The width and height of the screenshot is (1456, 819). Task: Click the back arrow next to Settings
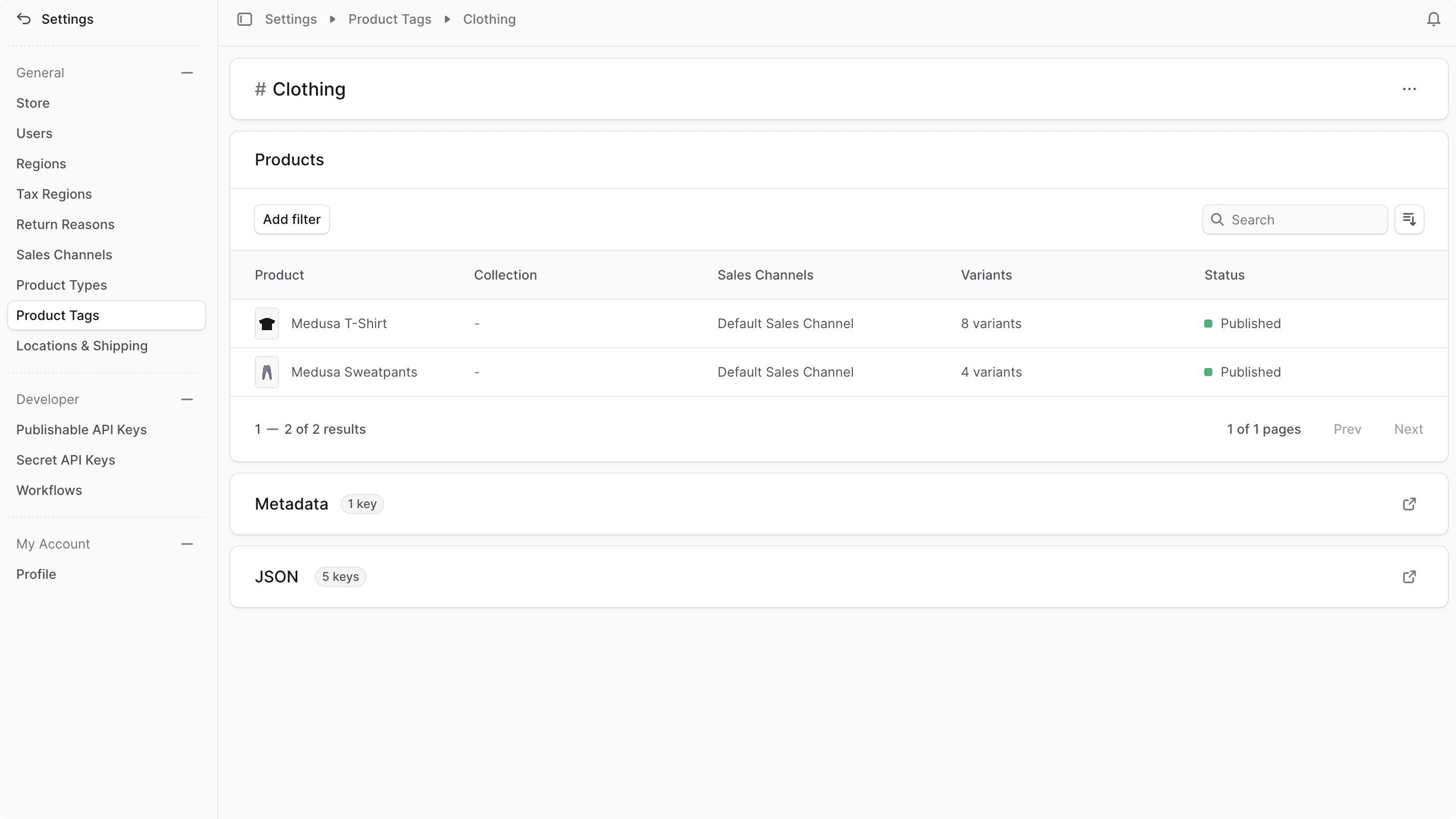coord(24,19)
